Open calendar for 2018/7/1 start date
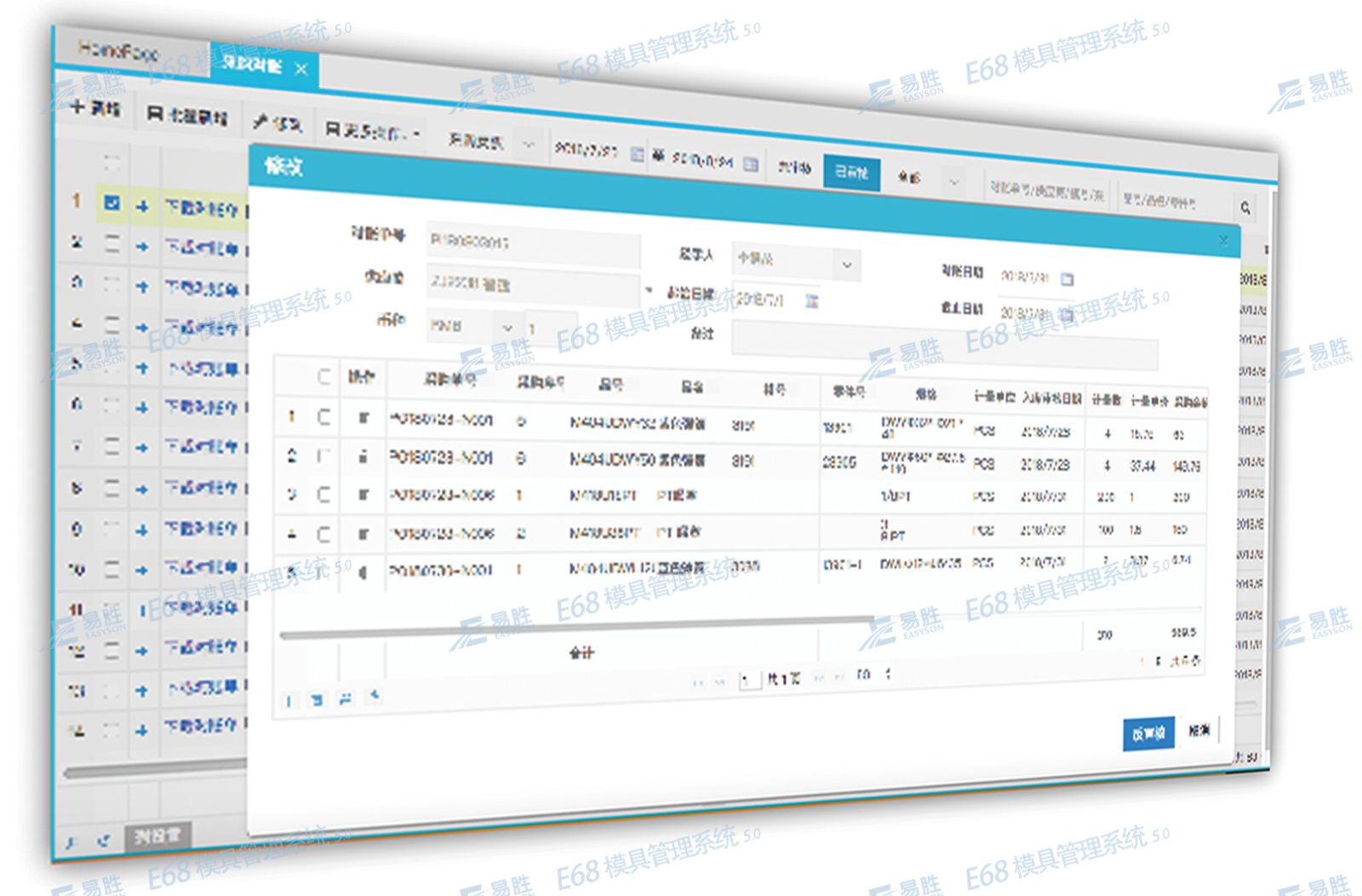Viewport: 1362px width, 896px height. 811,301
